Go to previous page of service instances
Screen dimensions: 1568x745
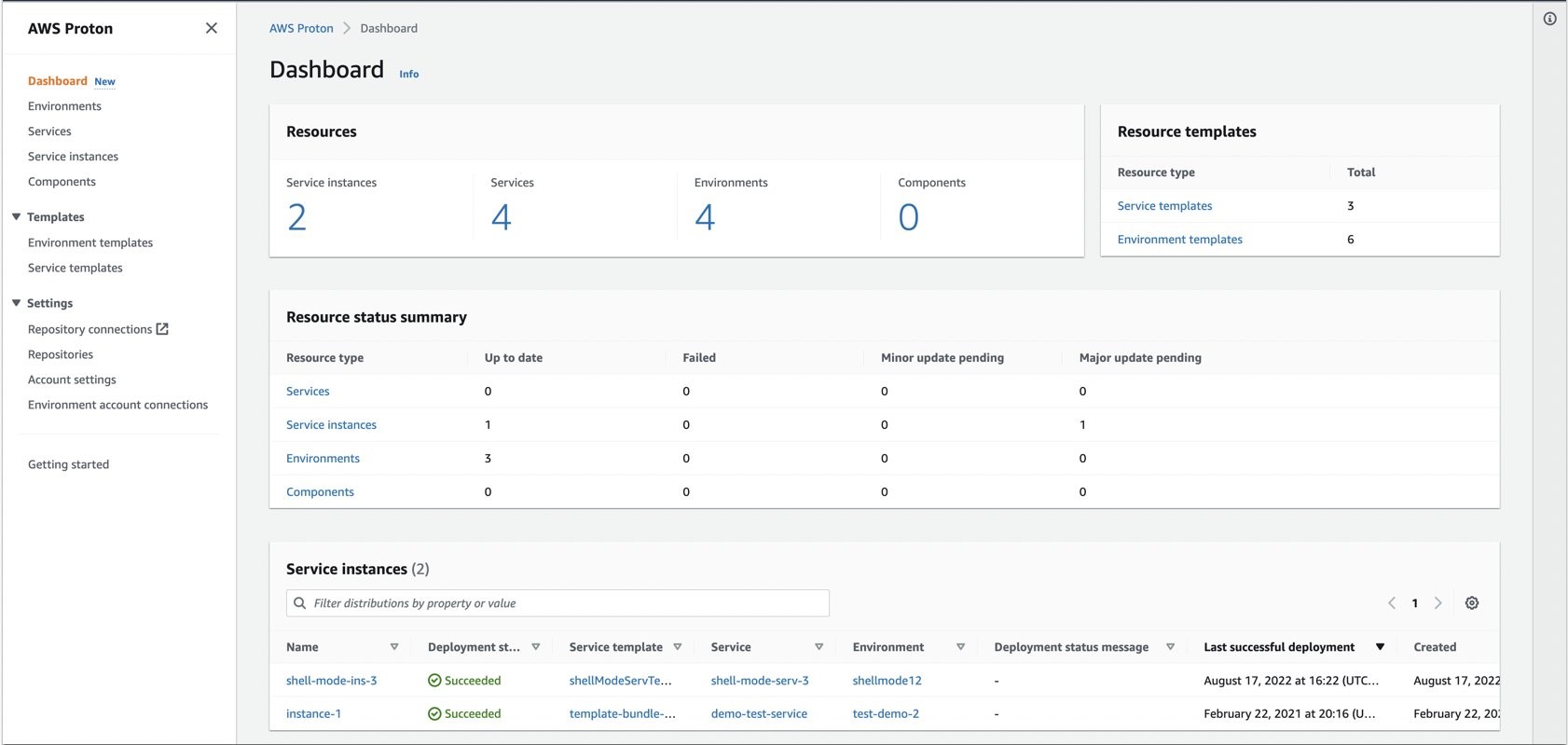tap(1392, 603)
